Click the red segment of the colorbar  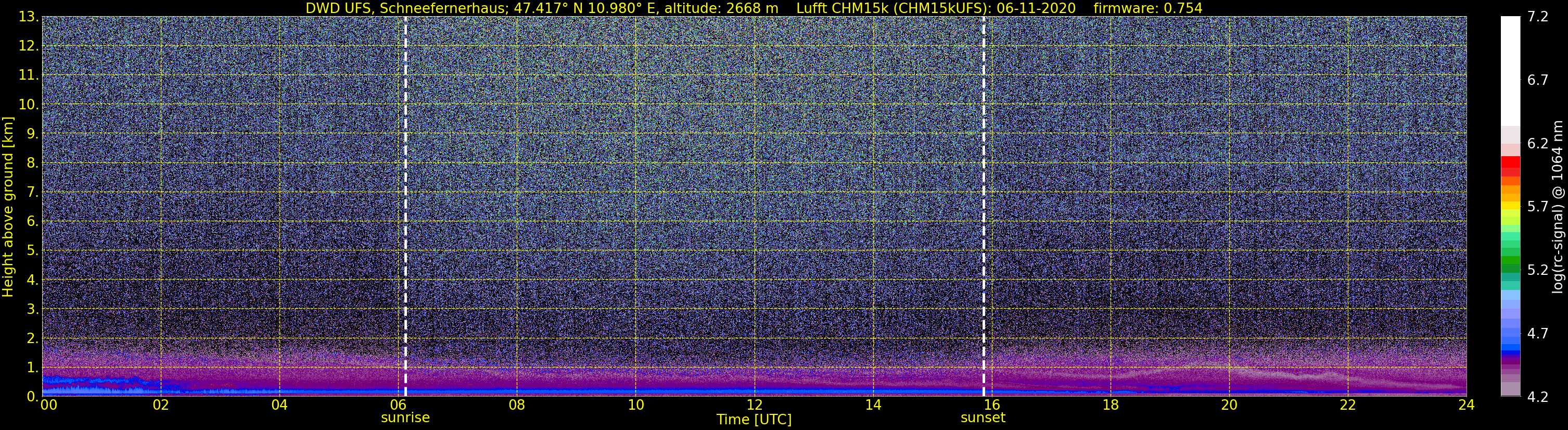point(1510,162)
